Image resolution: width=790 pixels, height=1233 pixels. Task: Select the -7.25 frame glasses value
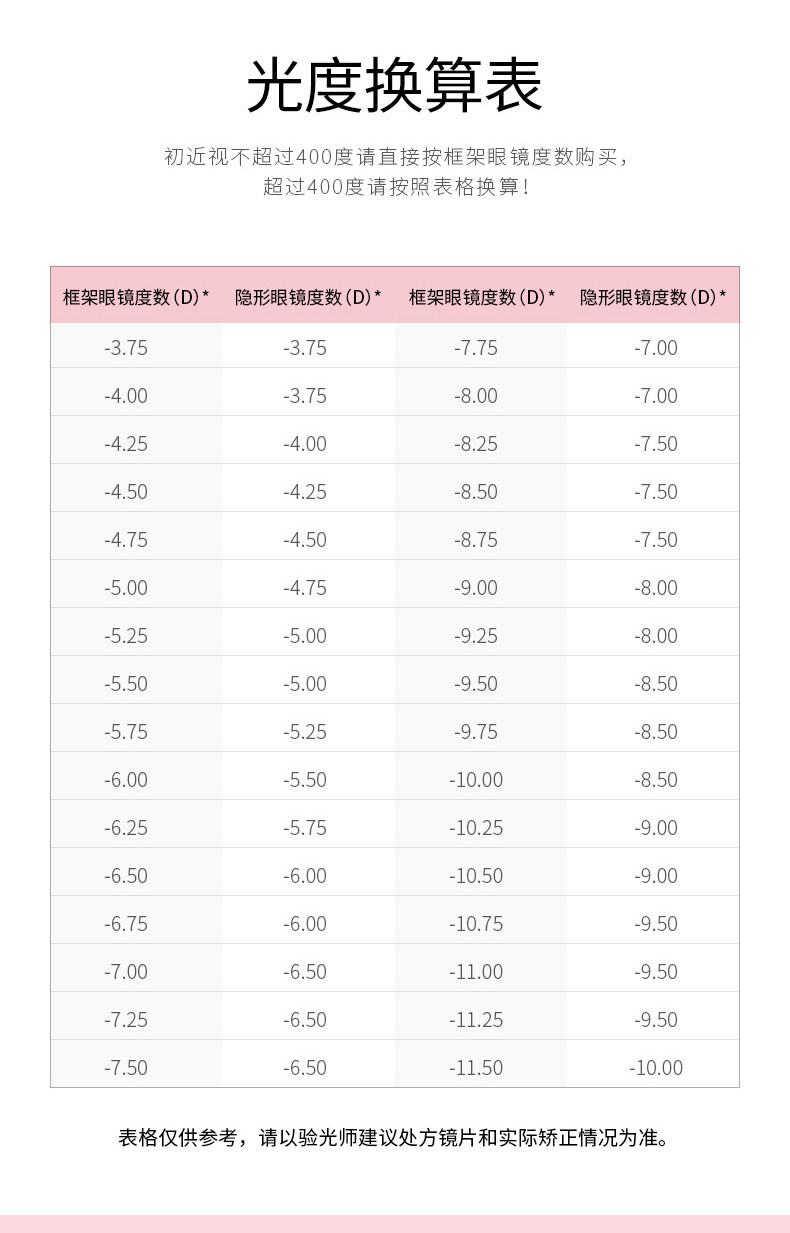click(126, 1020)
